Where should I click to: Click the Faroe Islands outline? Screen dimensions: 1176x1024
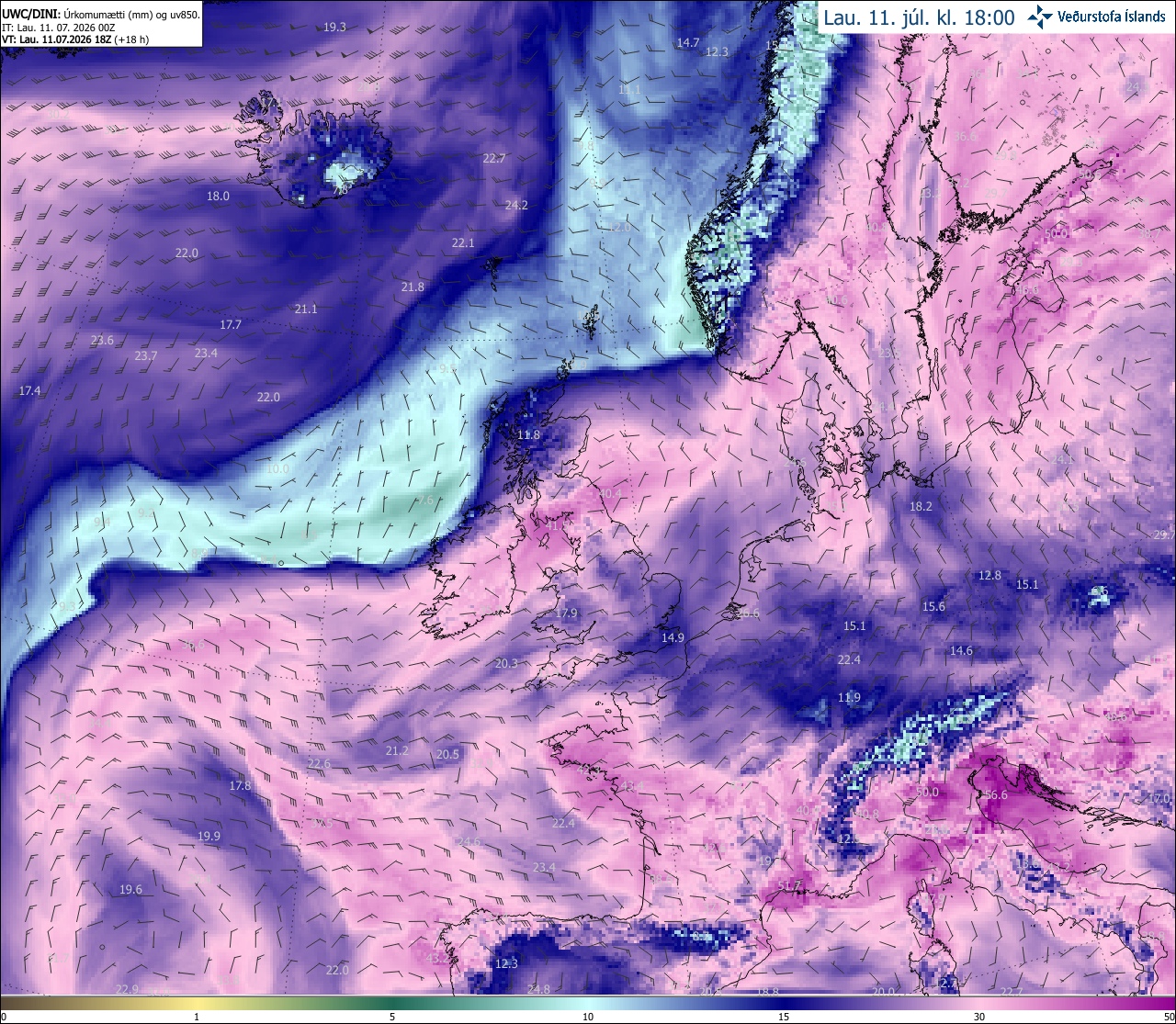(493, 273)
